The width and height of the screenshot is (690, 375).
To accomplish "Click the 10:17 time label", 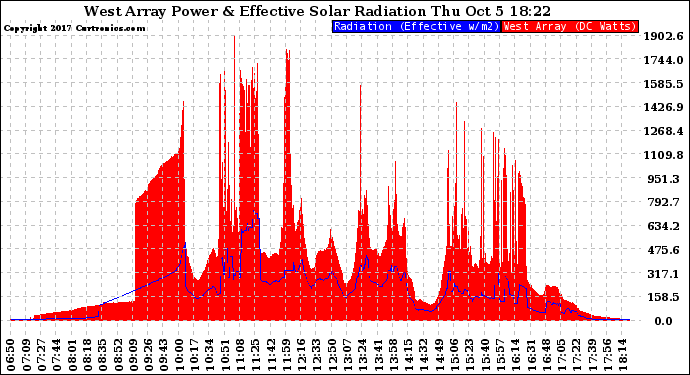I will pos(195,355).
